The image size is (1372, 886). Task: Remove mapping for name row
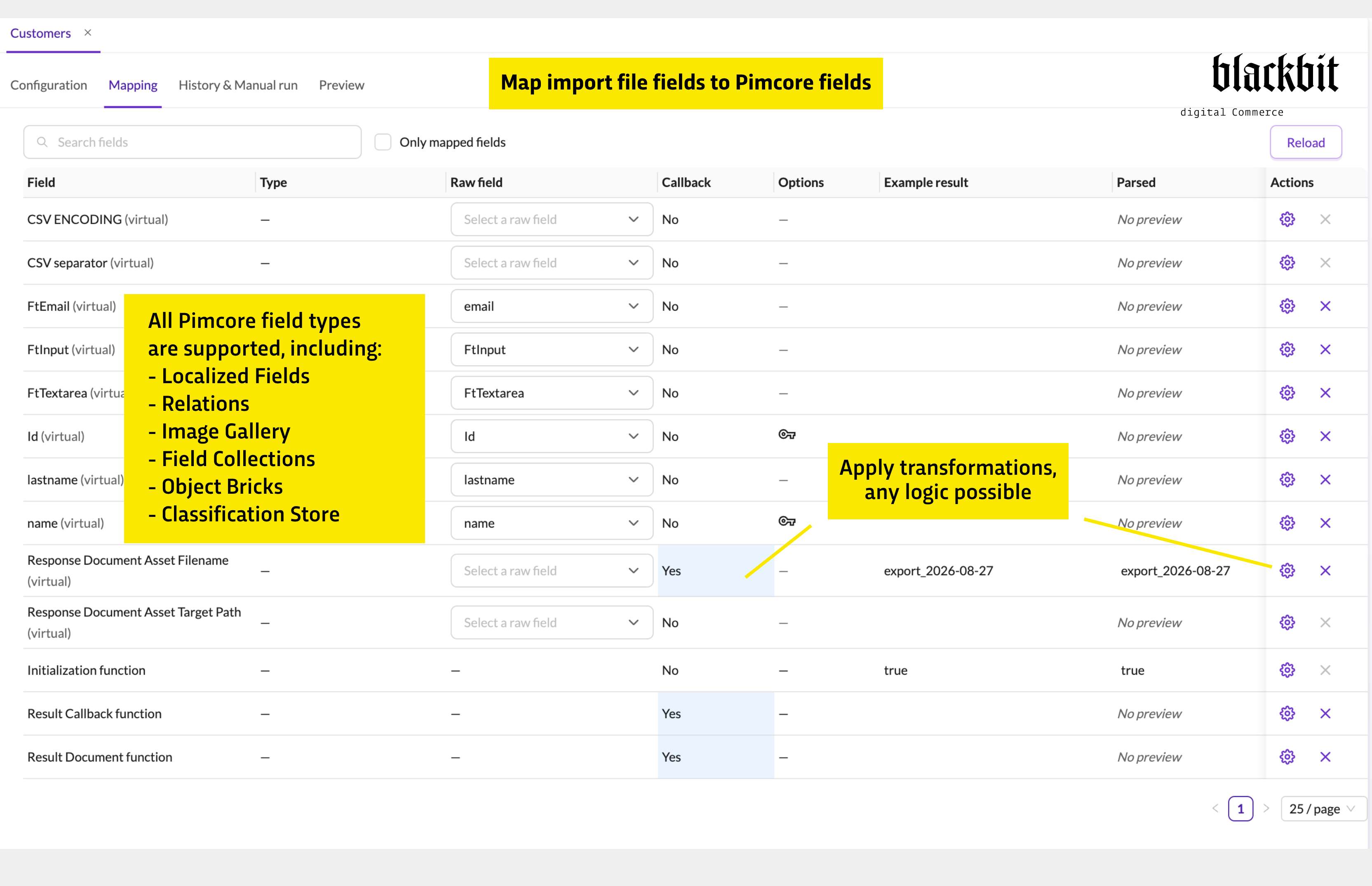click(x=1325, y=523)
